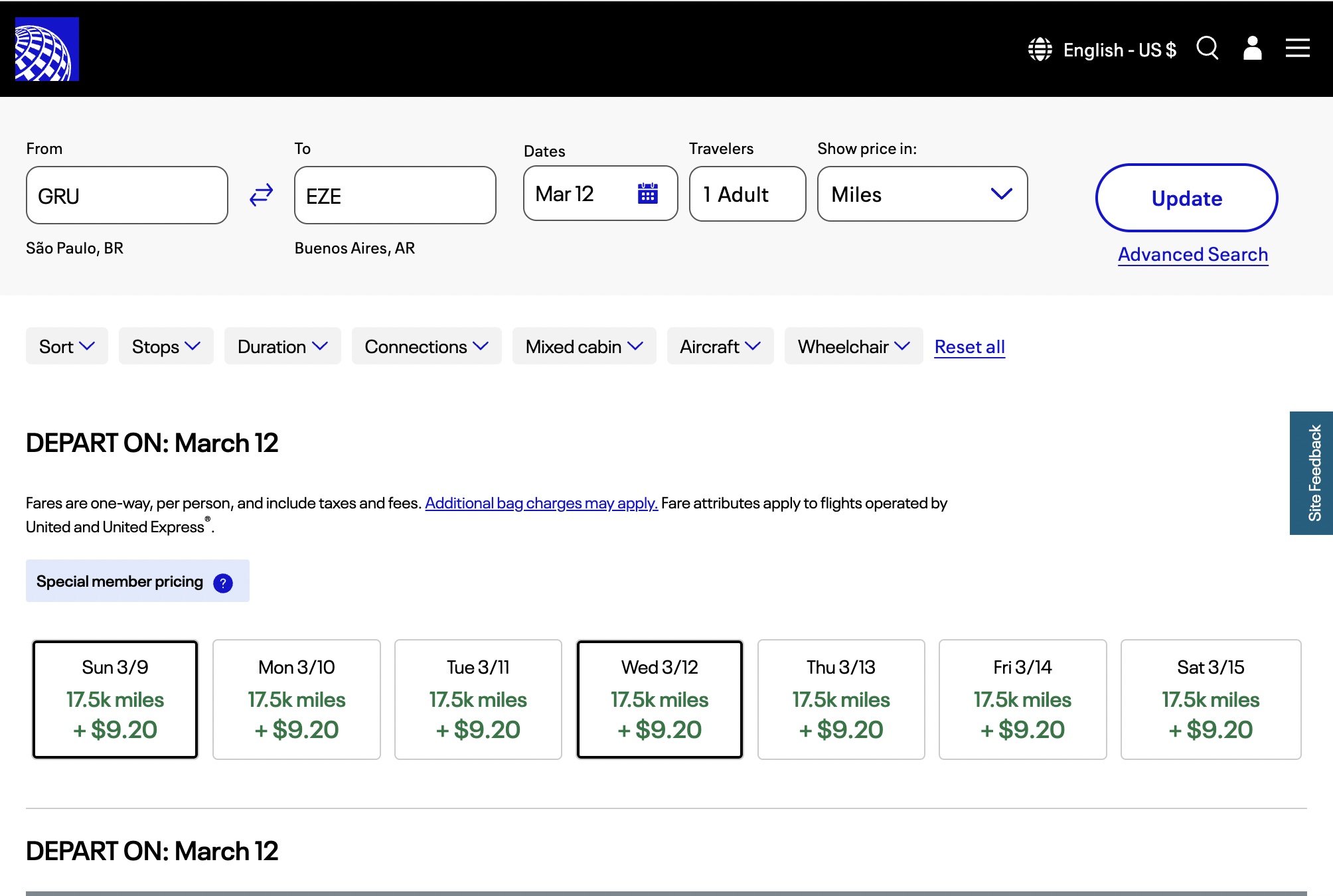The height and width of the screenshot is (896, 1333).
Task: Click the Update search button
Action: click(x=1186, y=197)
